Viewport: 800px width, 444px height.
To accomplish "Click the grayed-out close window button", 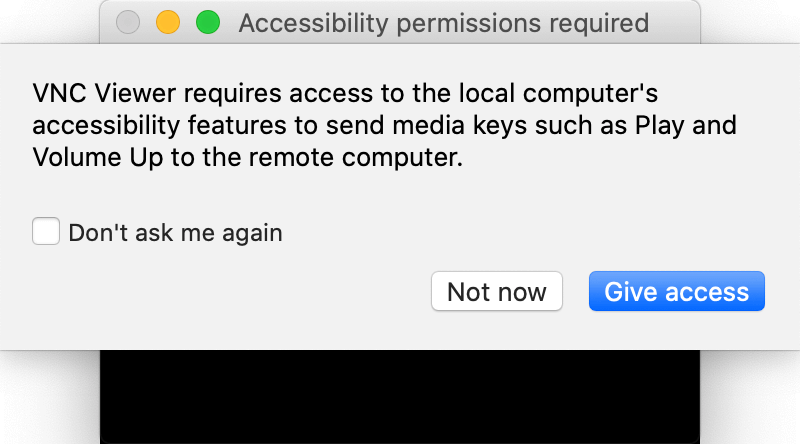I will 128,22.
